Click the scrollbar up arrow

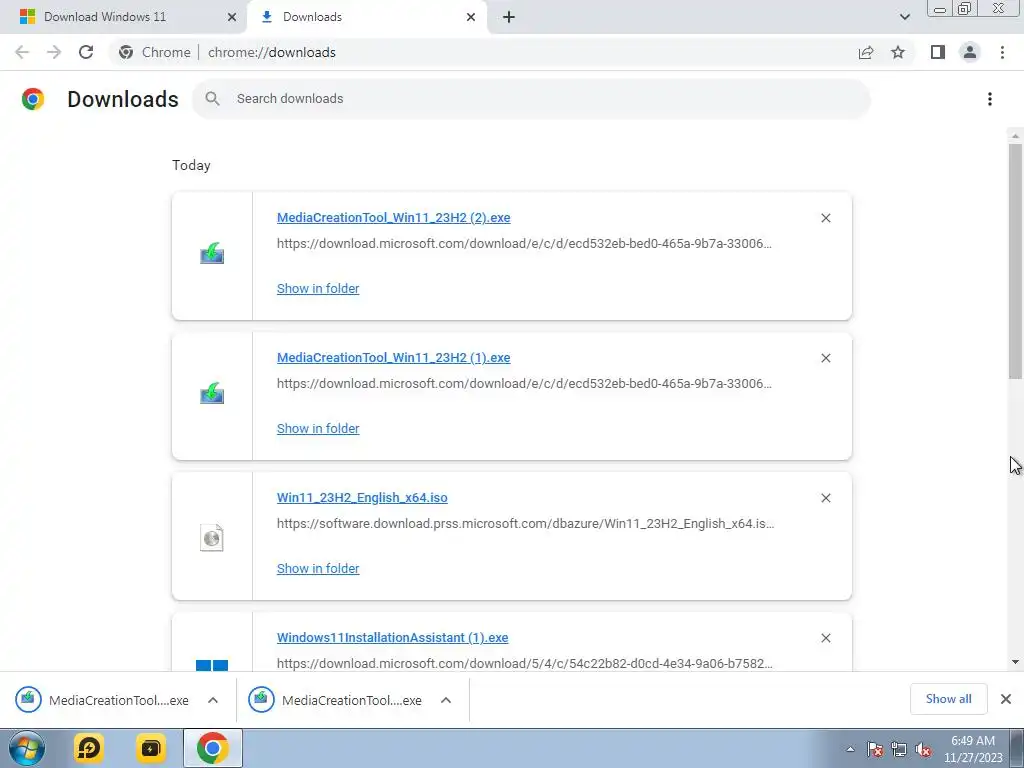pyautogui.click(x=1015, y=136)
